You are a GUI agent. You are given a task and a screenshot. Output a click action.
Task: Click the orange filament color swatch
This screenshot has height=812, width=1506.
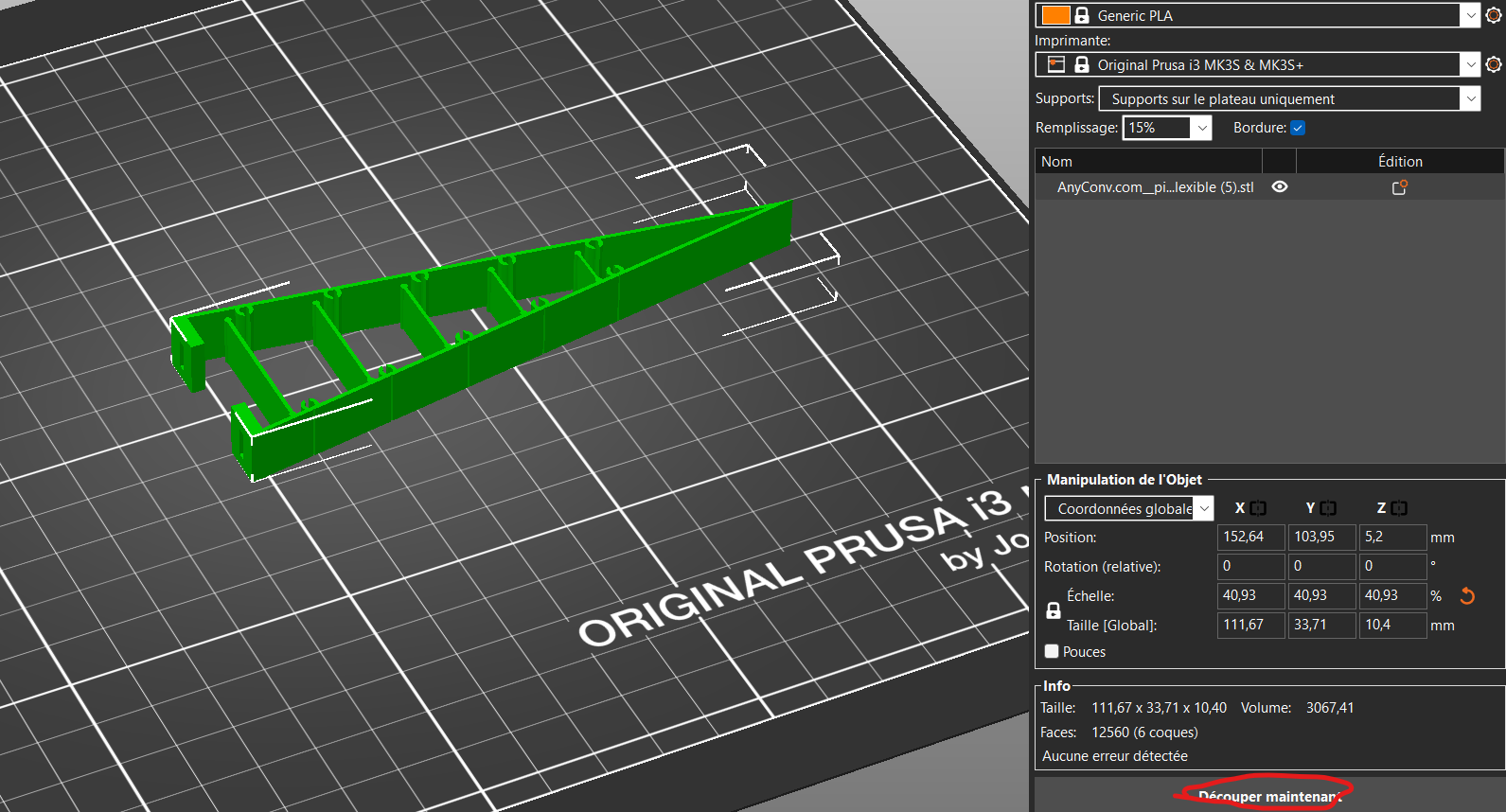(1055, 15)
